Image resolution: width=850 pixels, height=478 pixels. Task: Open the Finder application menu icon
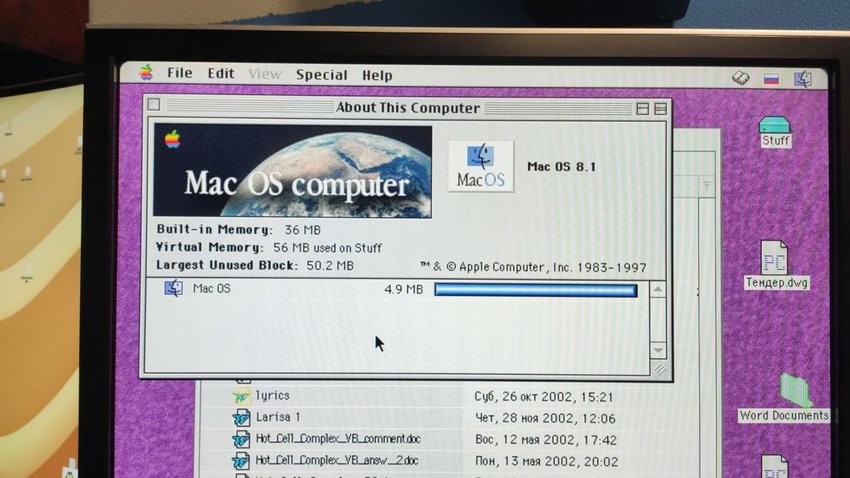pyautogui.click(x=803, y=79)
